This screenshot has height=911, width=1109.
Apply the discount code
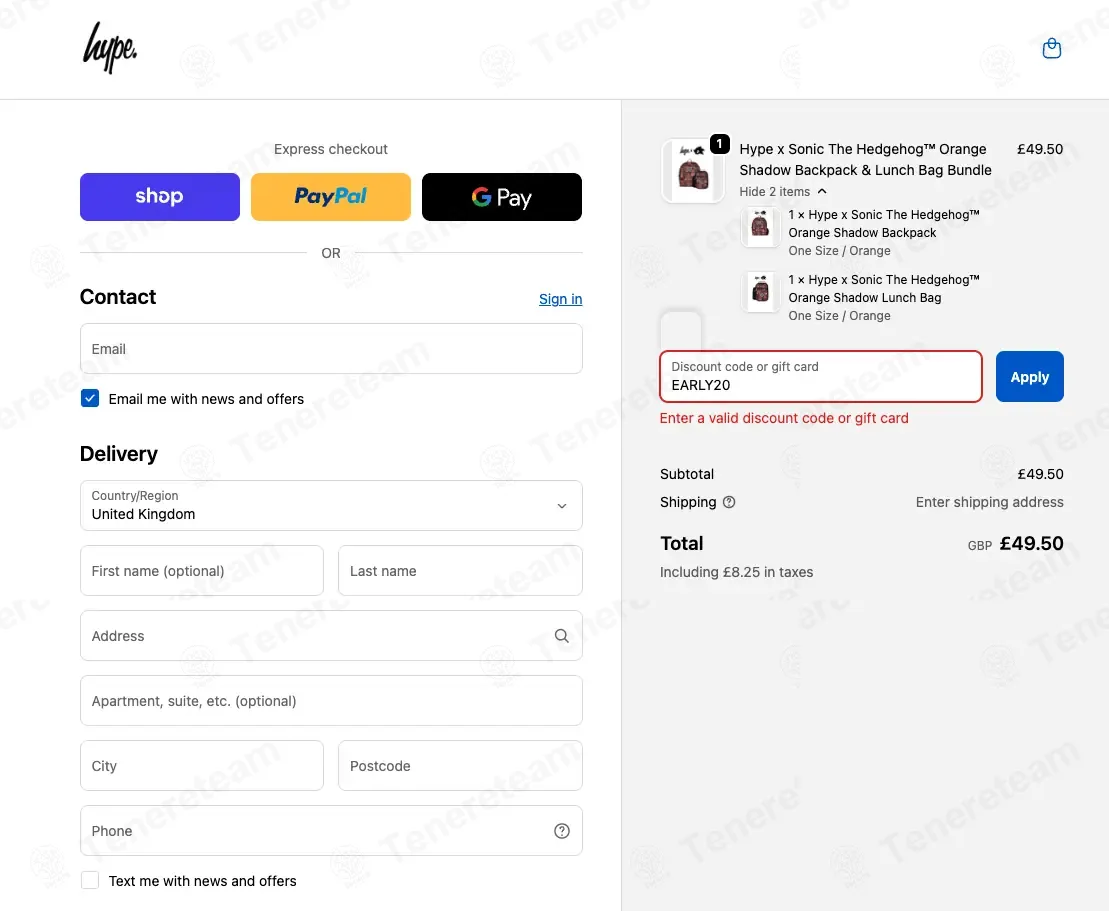1030,377
